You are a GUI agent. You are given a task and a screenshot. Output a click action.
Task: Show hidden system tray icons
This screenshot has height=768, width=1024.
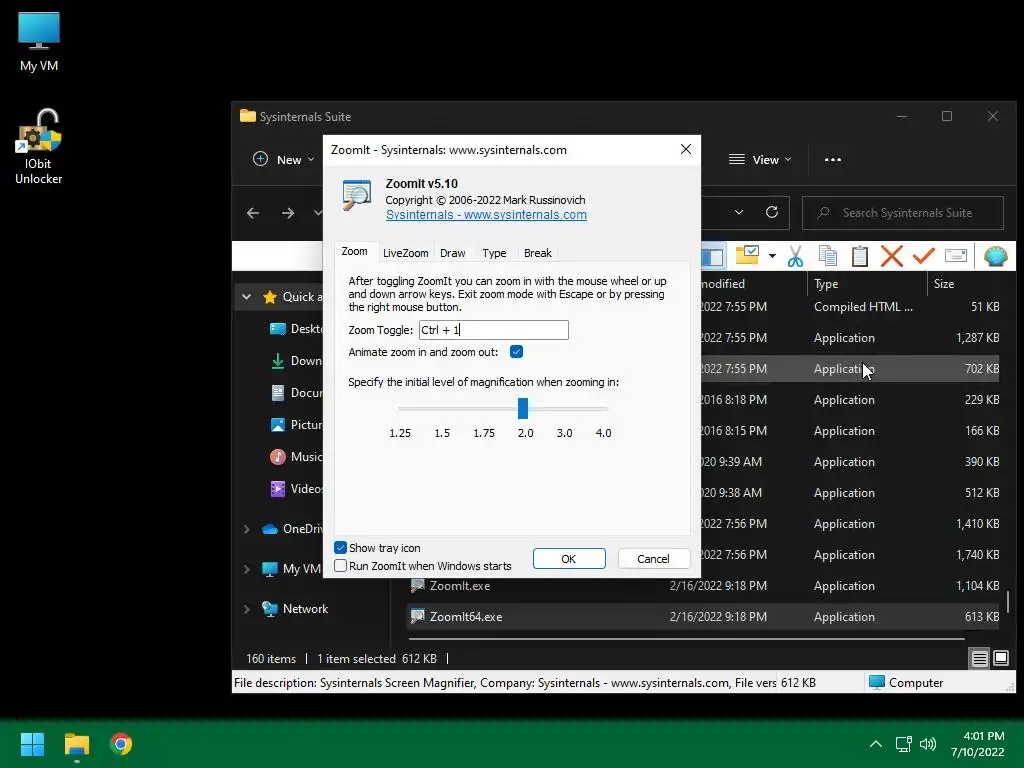[x=876, y=744]
